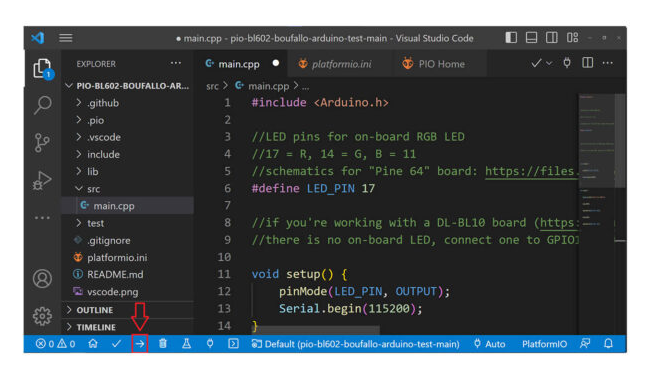Screen dimensions: 660x374
Task: Click the PlatformIO Clean trash icon
Action: [163, 344]
